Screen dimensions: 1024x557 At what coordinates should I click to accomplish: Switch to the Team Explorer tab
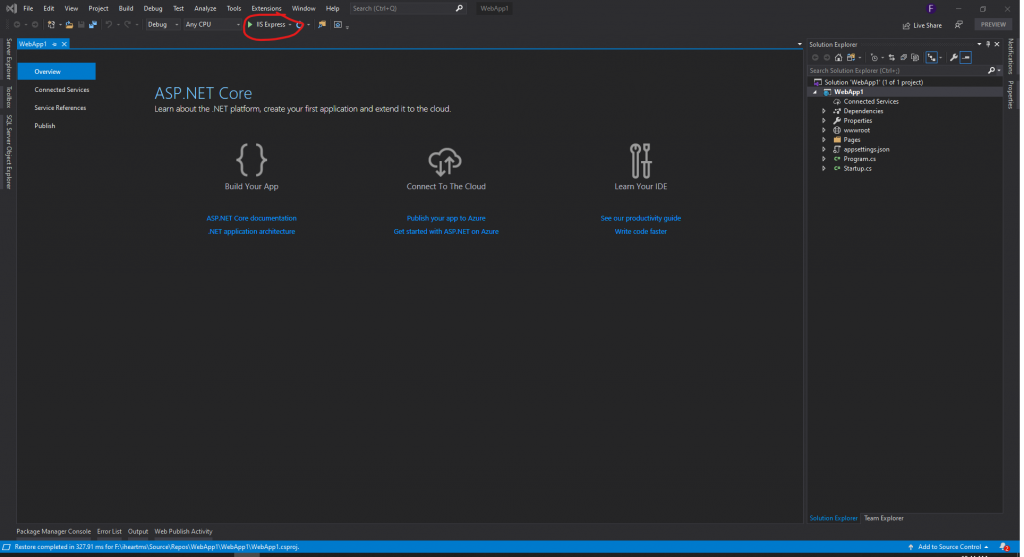884,518
